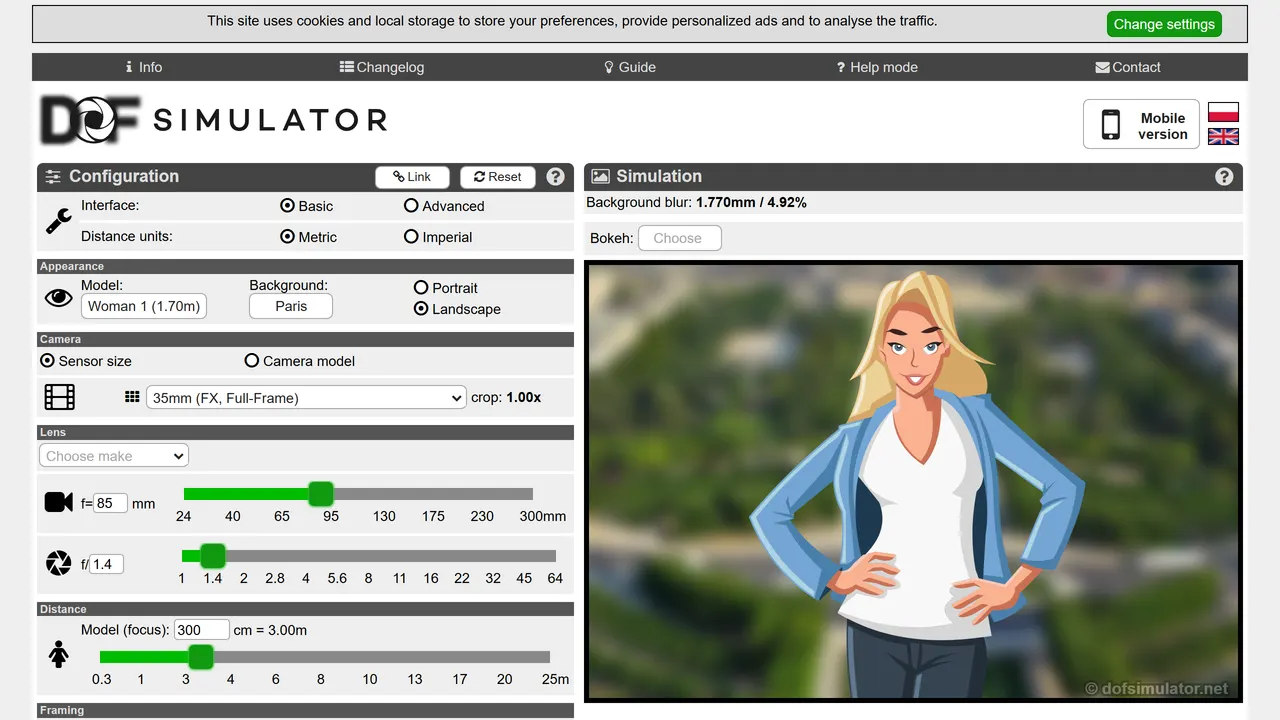Click the film strip sensor icon
This screenshot has width=1280, height=720.
click(x=60, y=397)
